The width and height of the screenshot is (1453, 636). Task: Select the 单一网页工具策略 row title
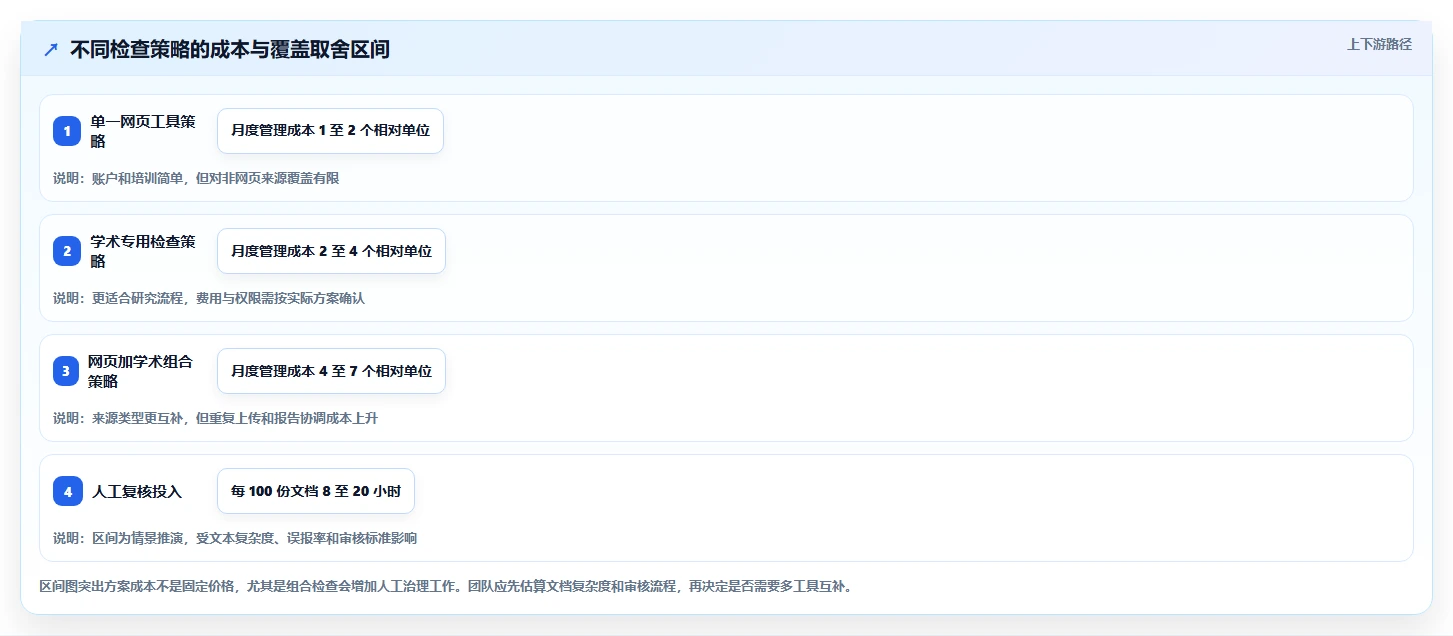pos(143,131)
